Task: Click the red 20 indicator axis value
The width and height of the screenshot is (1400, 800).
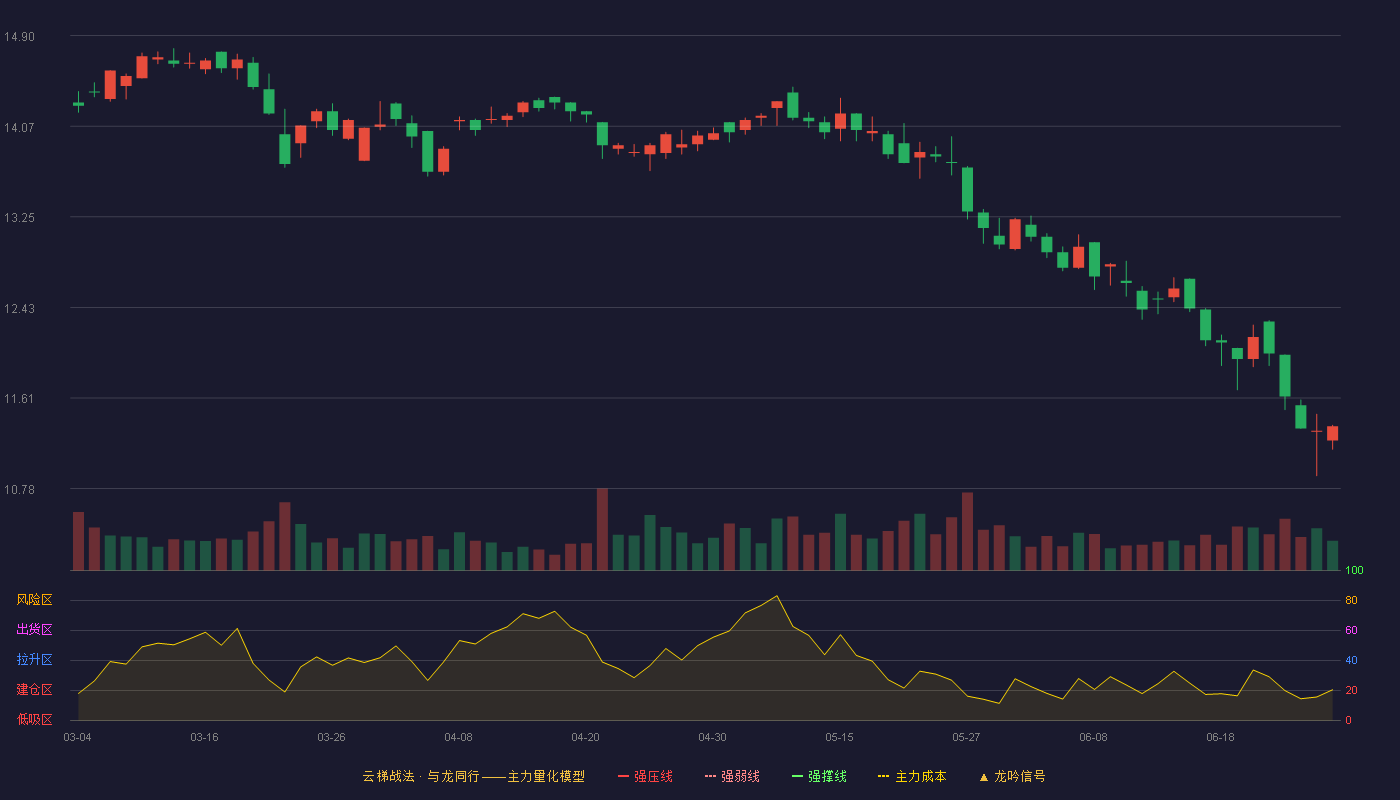Action: click(1351, 690)
